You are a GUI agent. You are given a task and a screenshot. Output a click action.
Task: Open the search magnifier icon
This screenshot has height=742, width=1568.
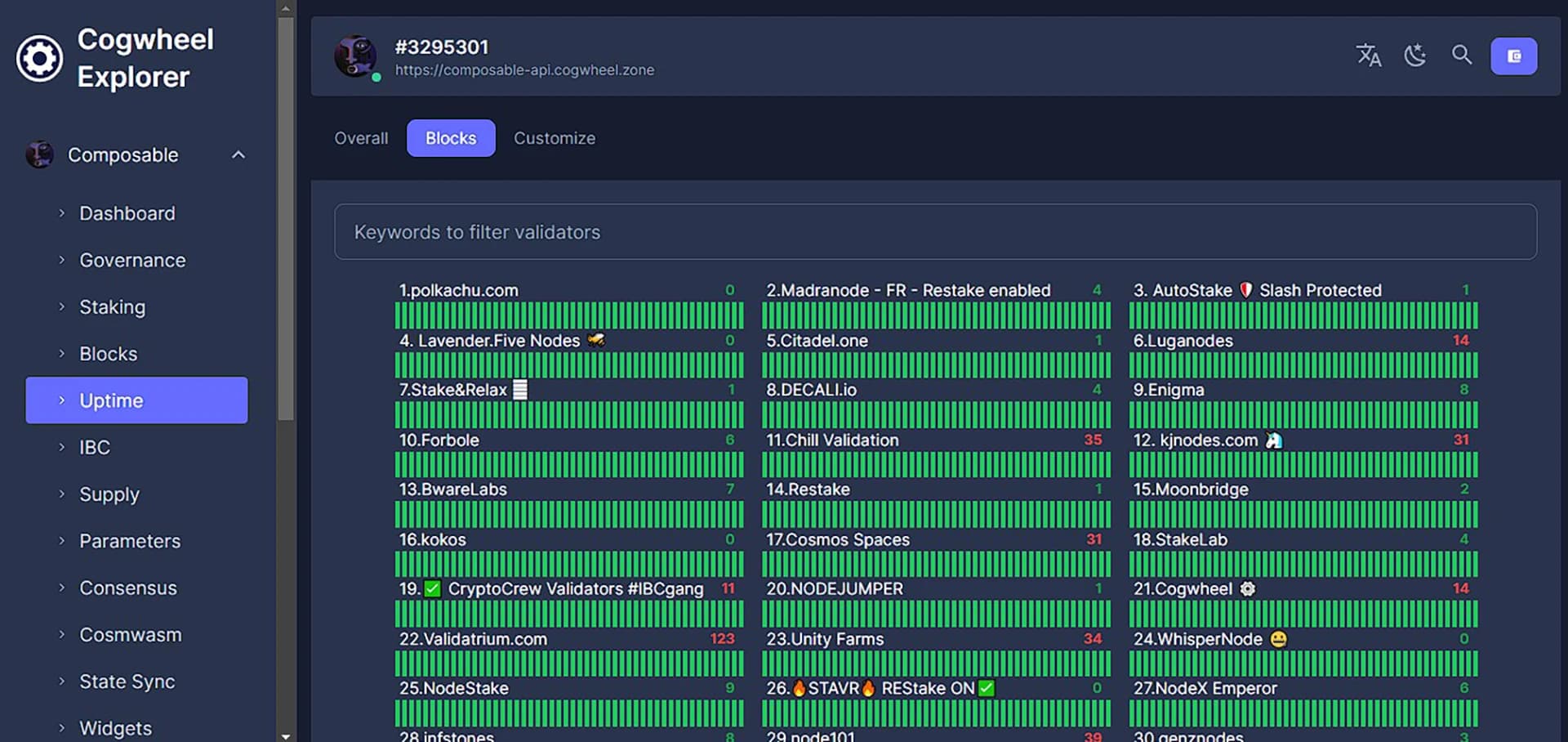(x=1462, y=55)
